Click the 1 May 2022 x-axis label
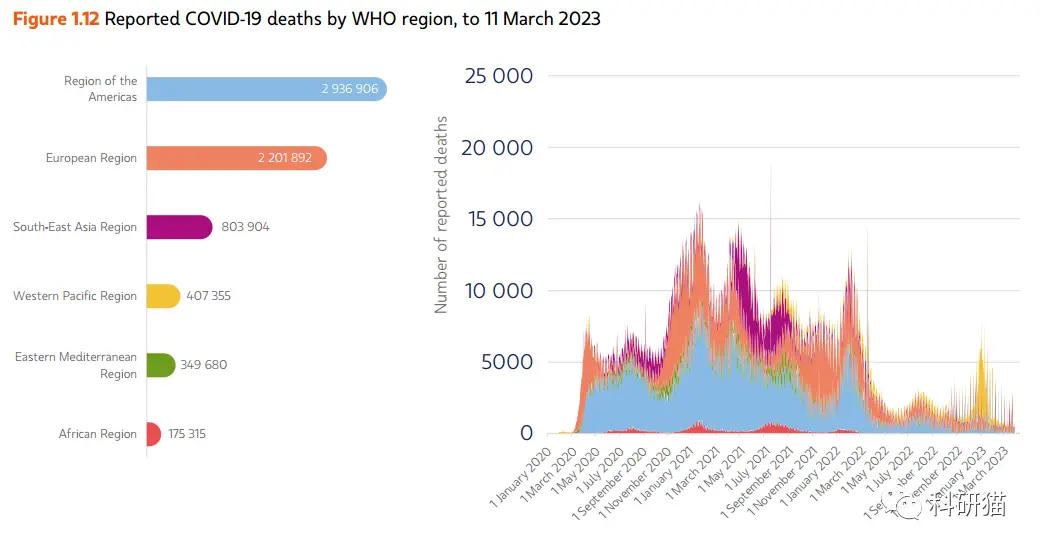Image resolution: width=1040 pixels, height=550 pixels. [866, 470]
